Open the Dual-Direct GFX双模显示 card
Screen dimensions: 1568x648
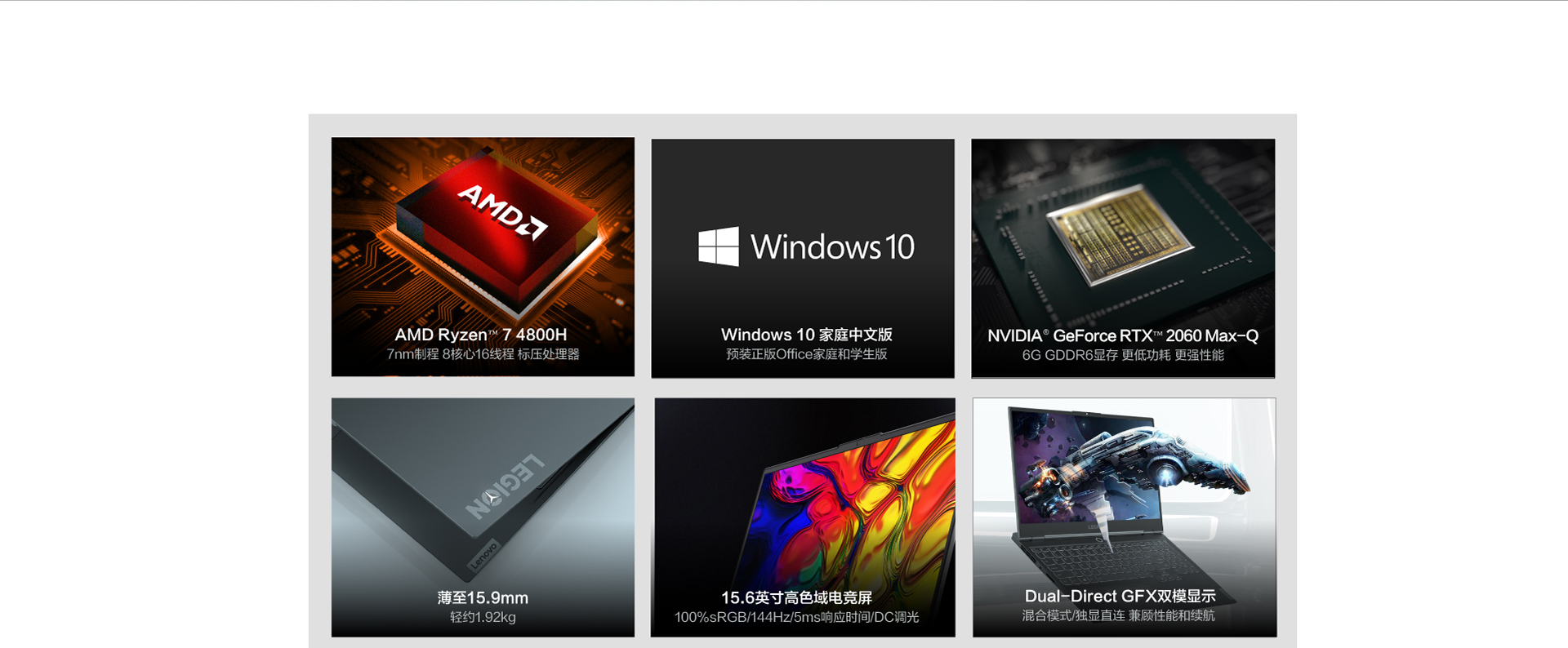click(x=1124, y=517)
